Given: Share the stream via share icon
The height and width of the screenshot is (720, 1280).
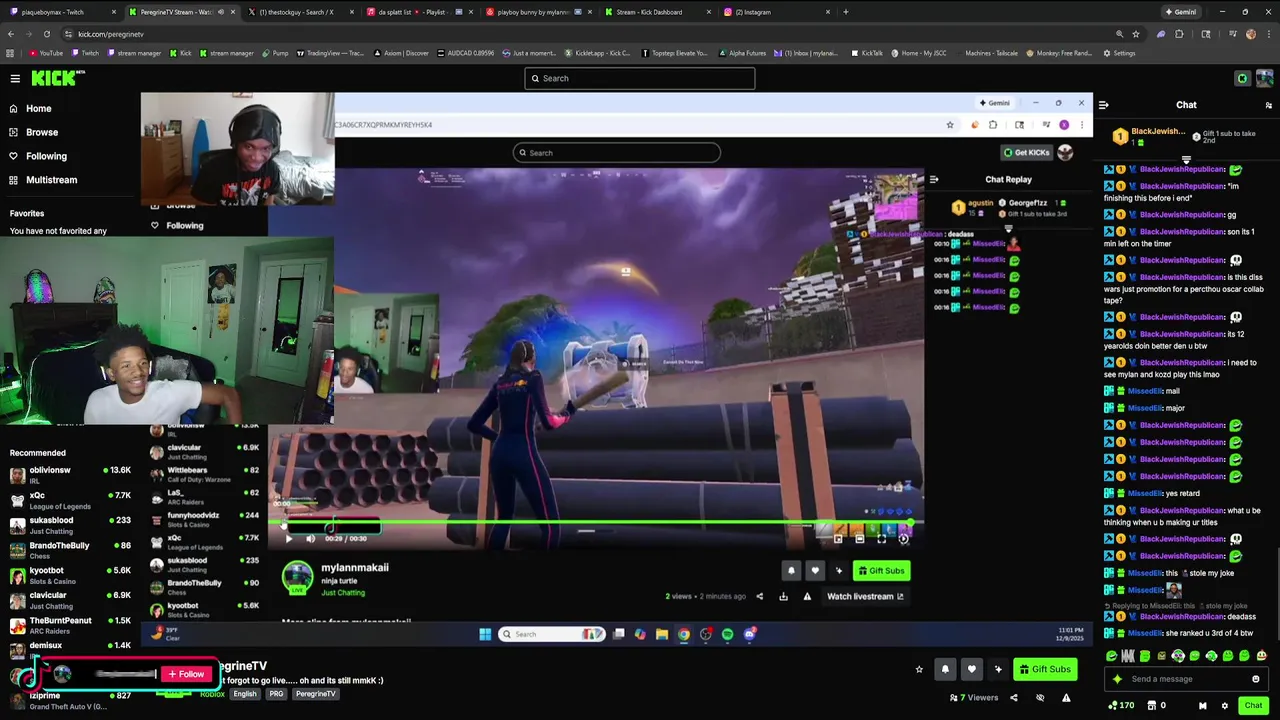Looking at the screenshot, I should pyautogui.click(x=1014, y=698).
